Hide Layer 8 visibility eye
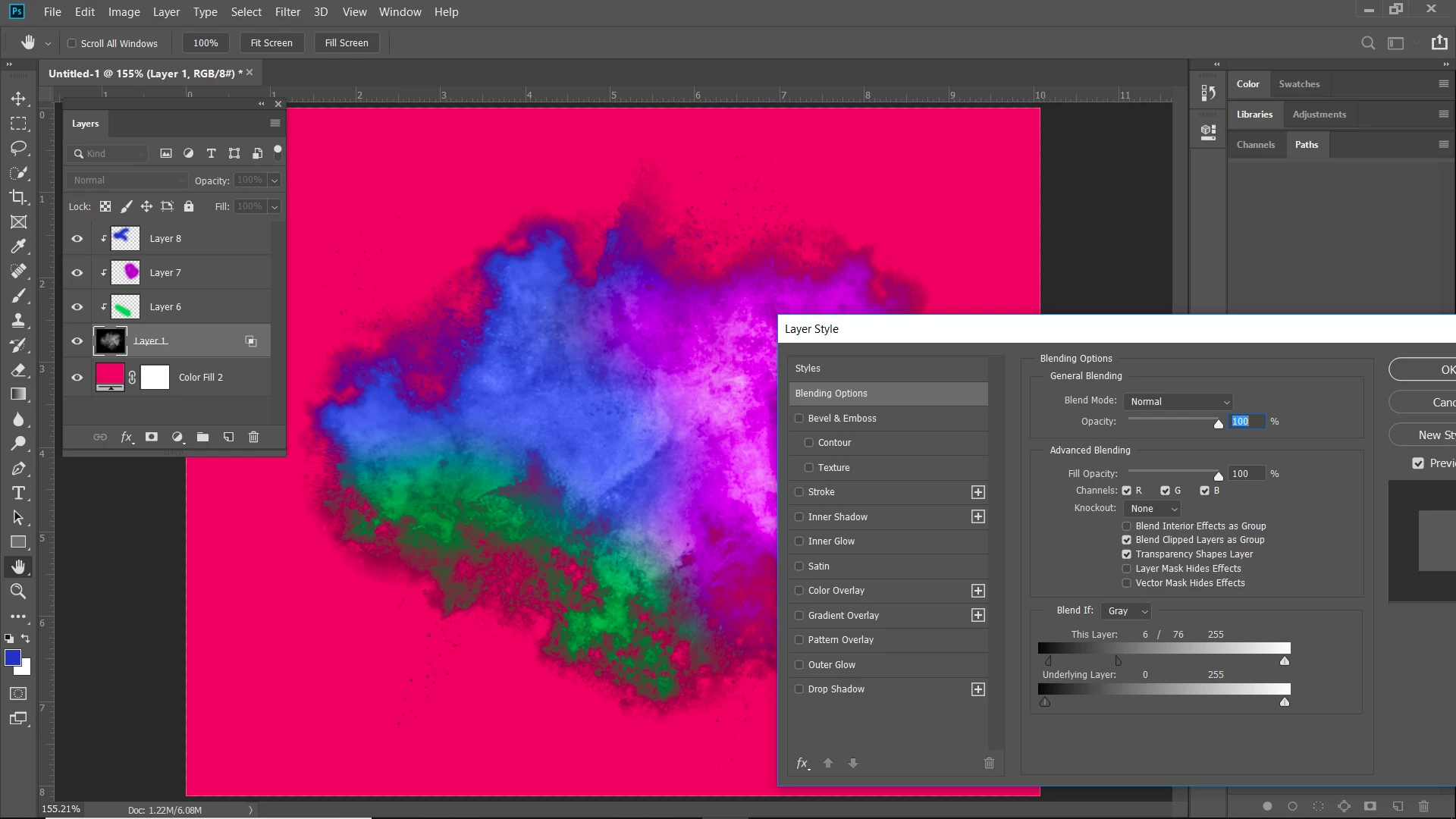The image size is (1456, 819). pyautogui.click(x=77, y=238)
